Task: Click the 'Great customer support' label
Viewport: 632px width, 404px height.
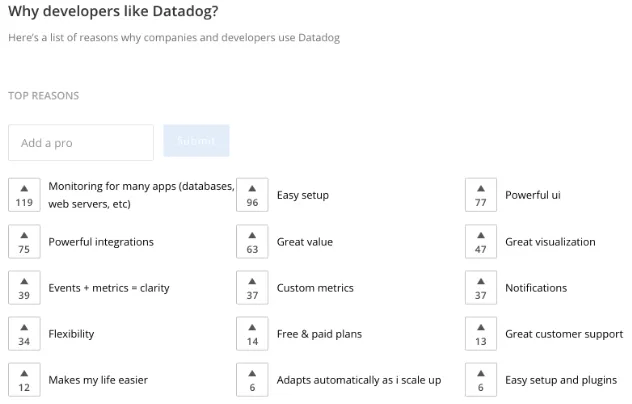Action: [564, 334]
